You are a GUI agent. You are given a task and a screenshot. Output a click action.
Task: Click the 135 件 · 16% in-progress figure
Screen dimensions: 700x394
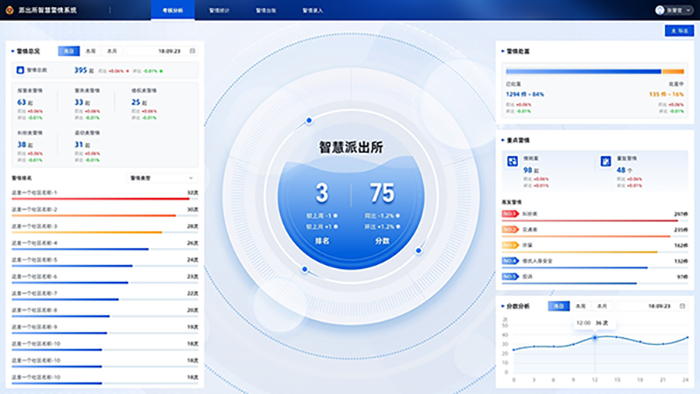pyautogui.click(x=666, y=94)
